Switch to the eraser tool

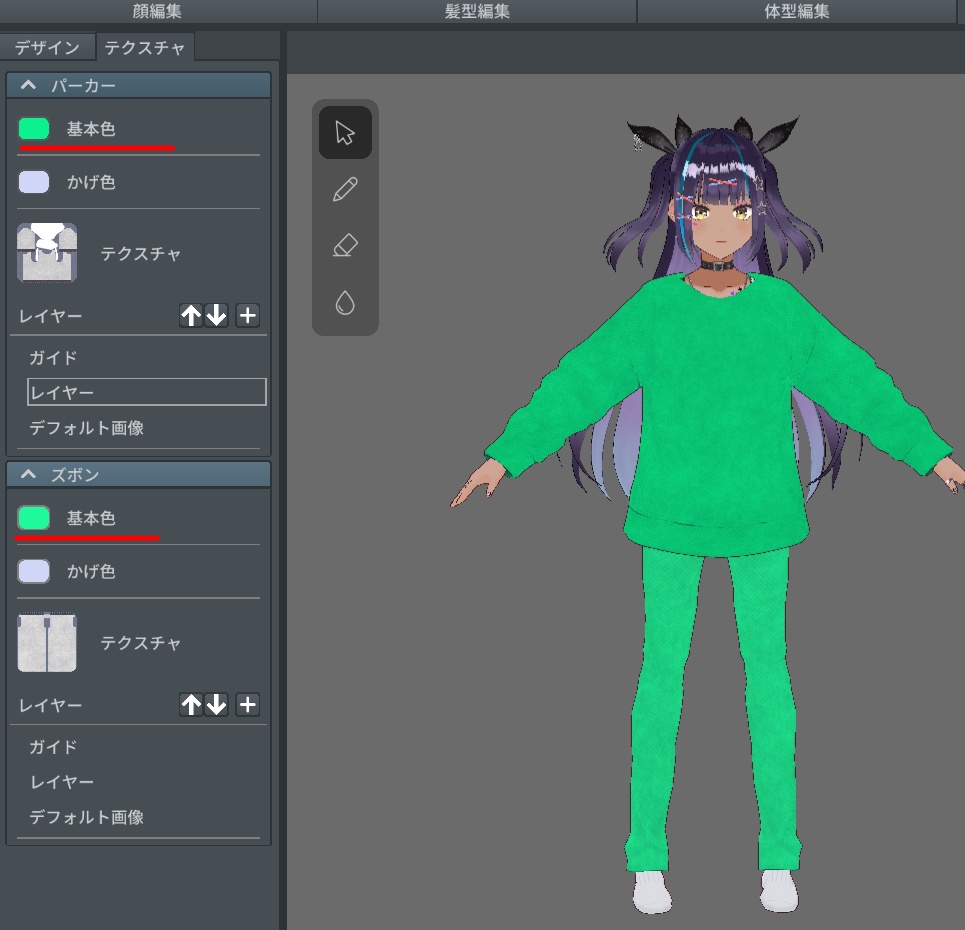coord(344,245)
